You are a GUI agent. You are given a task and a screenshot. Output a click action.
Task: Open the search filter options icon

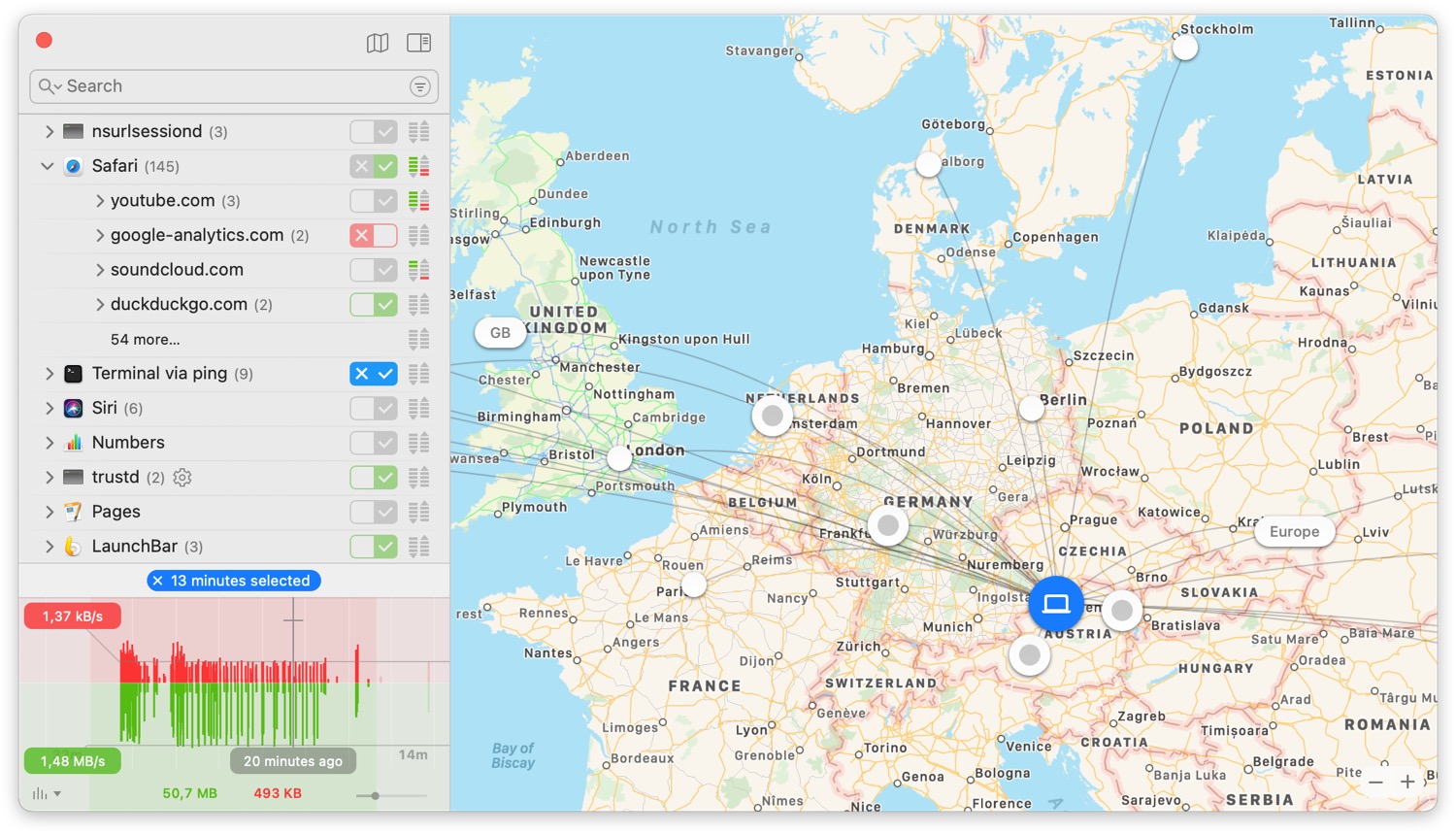tap(419, 86)
